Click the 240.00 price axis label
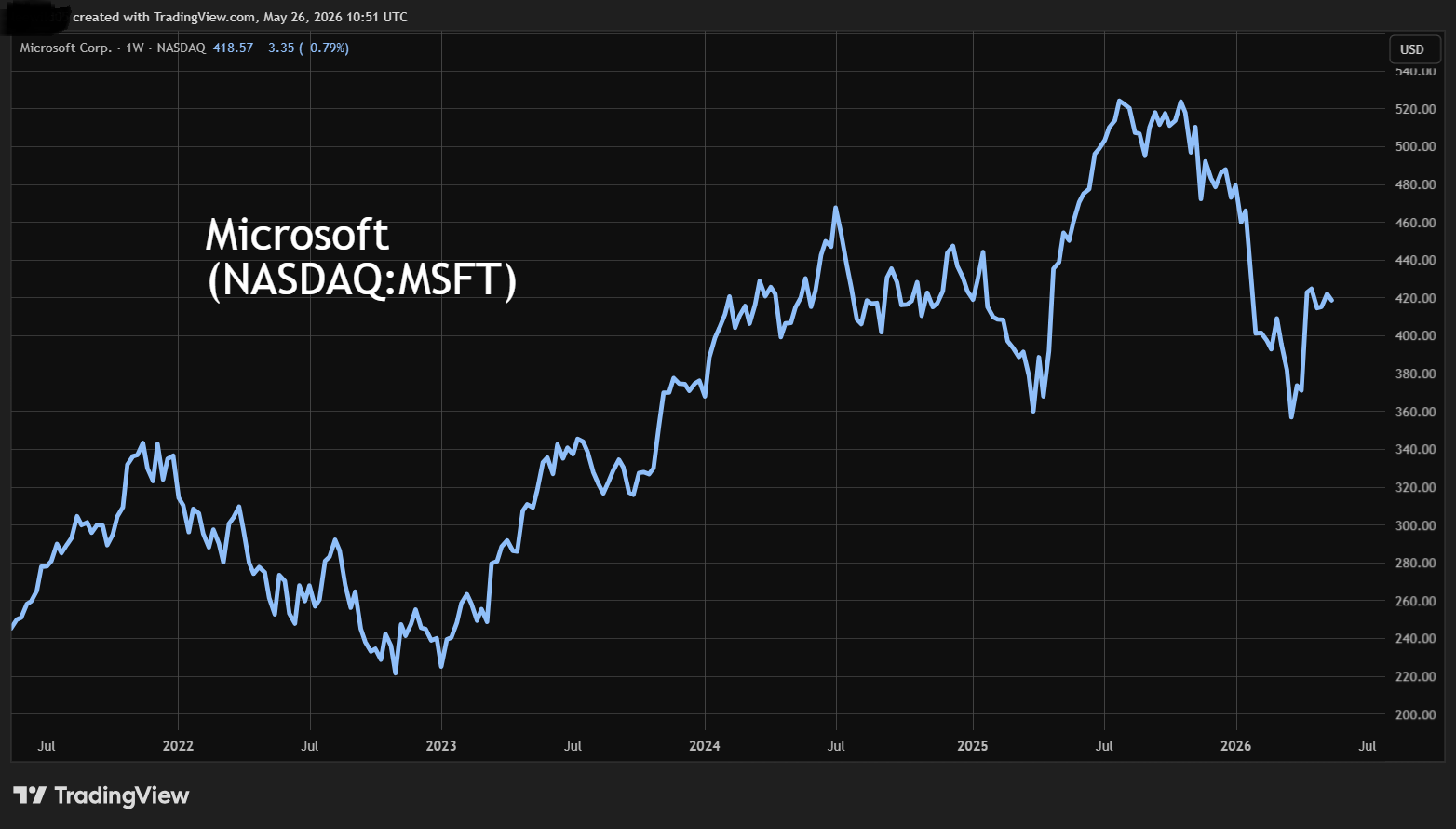The width and height of the screenshot is (1456, 829). click(1415, 638)
